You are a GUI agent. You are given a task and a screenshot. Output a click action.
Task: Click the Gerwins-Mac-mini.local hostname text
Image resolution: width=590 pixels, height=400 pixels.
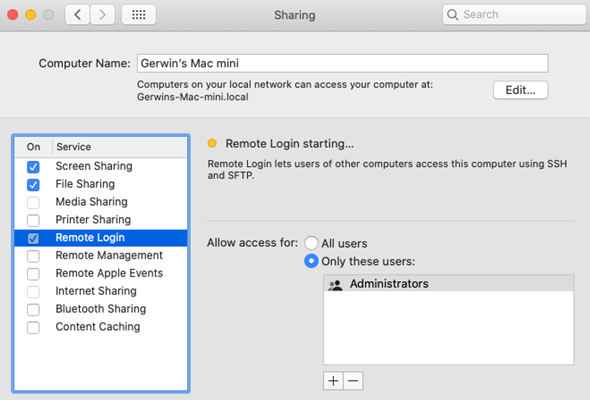192,97
